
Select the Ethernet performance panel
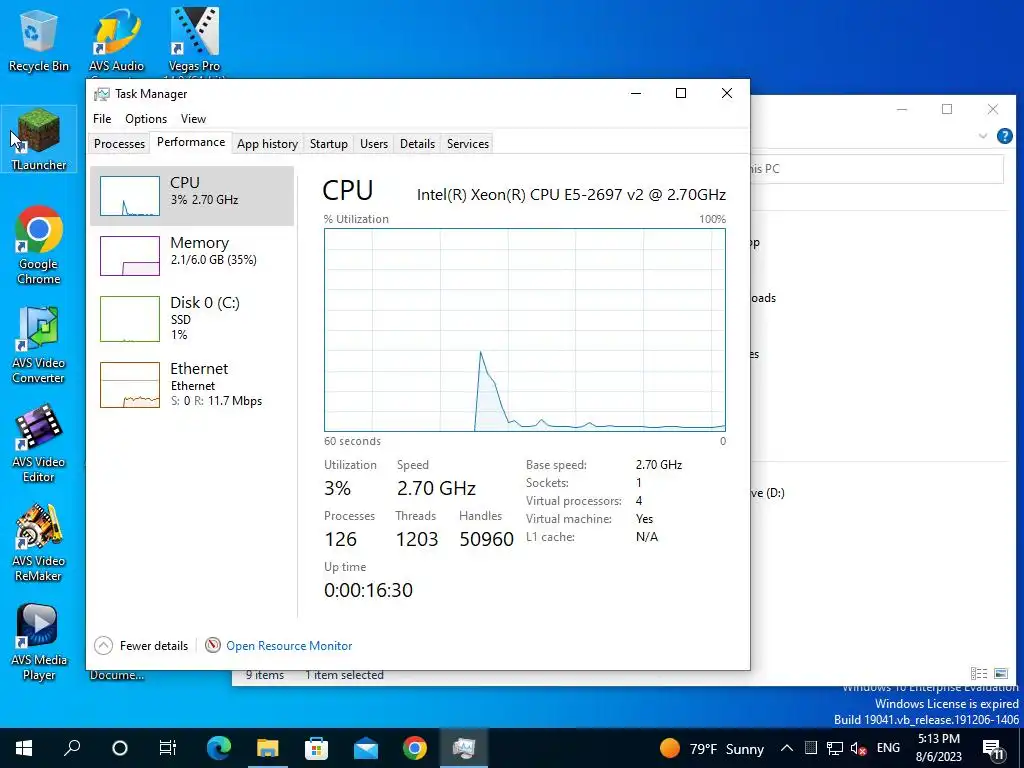tap(192, 385)
